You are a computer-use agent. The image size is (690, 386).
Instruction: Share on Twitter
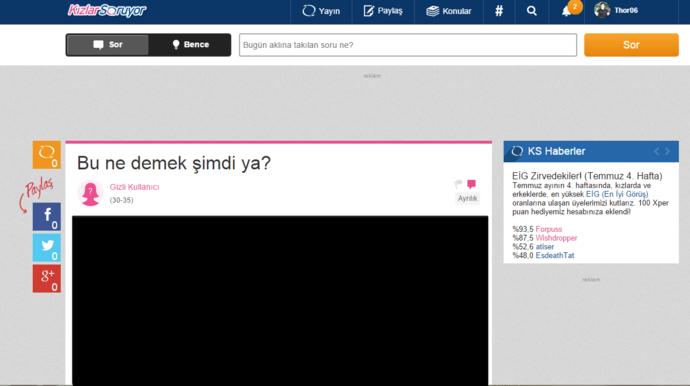pos(47,248)
